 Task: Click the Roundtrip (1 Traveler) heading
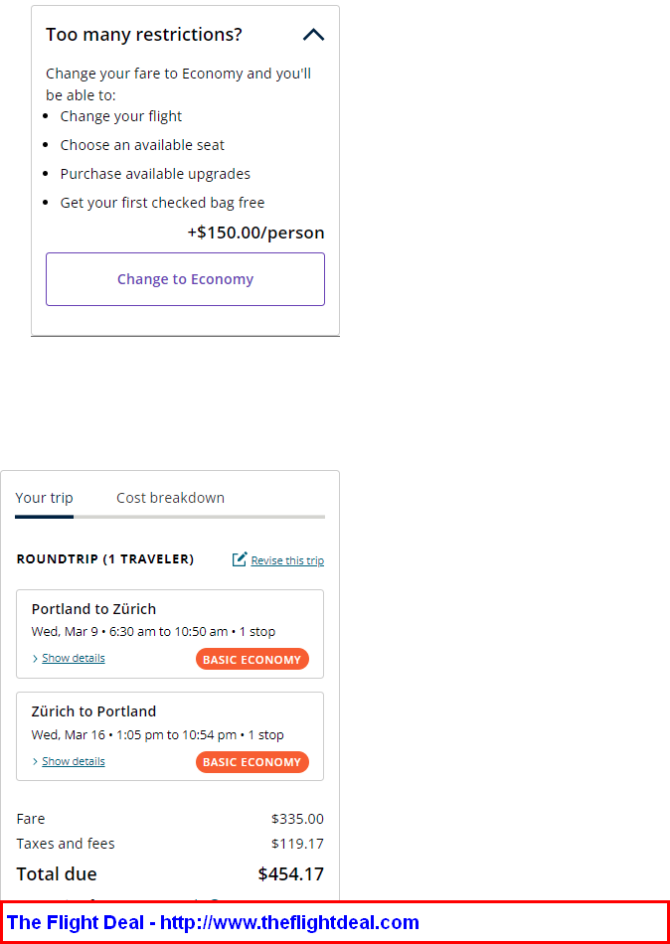point(105,559)
